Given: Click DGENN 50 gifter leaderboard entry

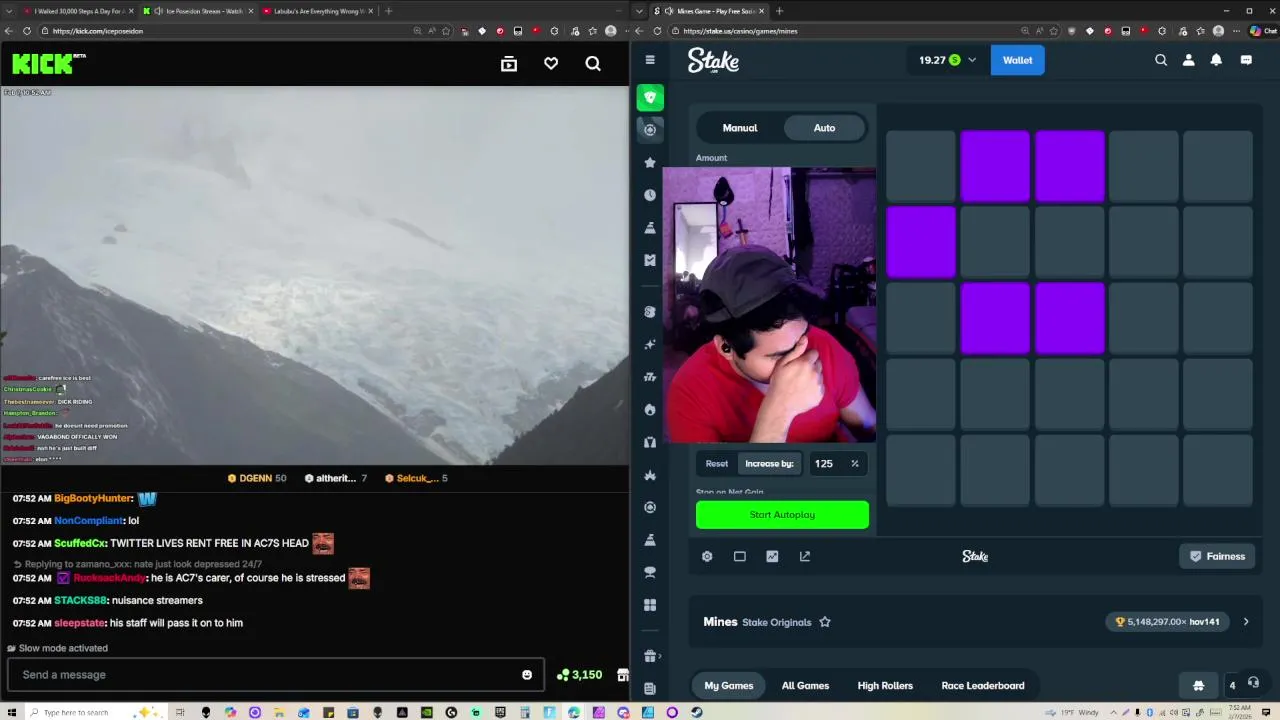Looking at the screenshot, I should [257, 478].
